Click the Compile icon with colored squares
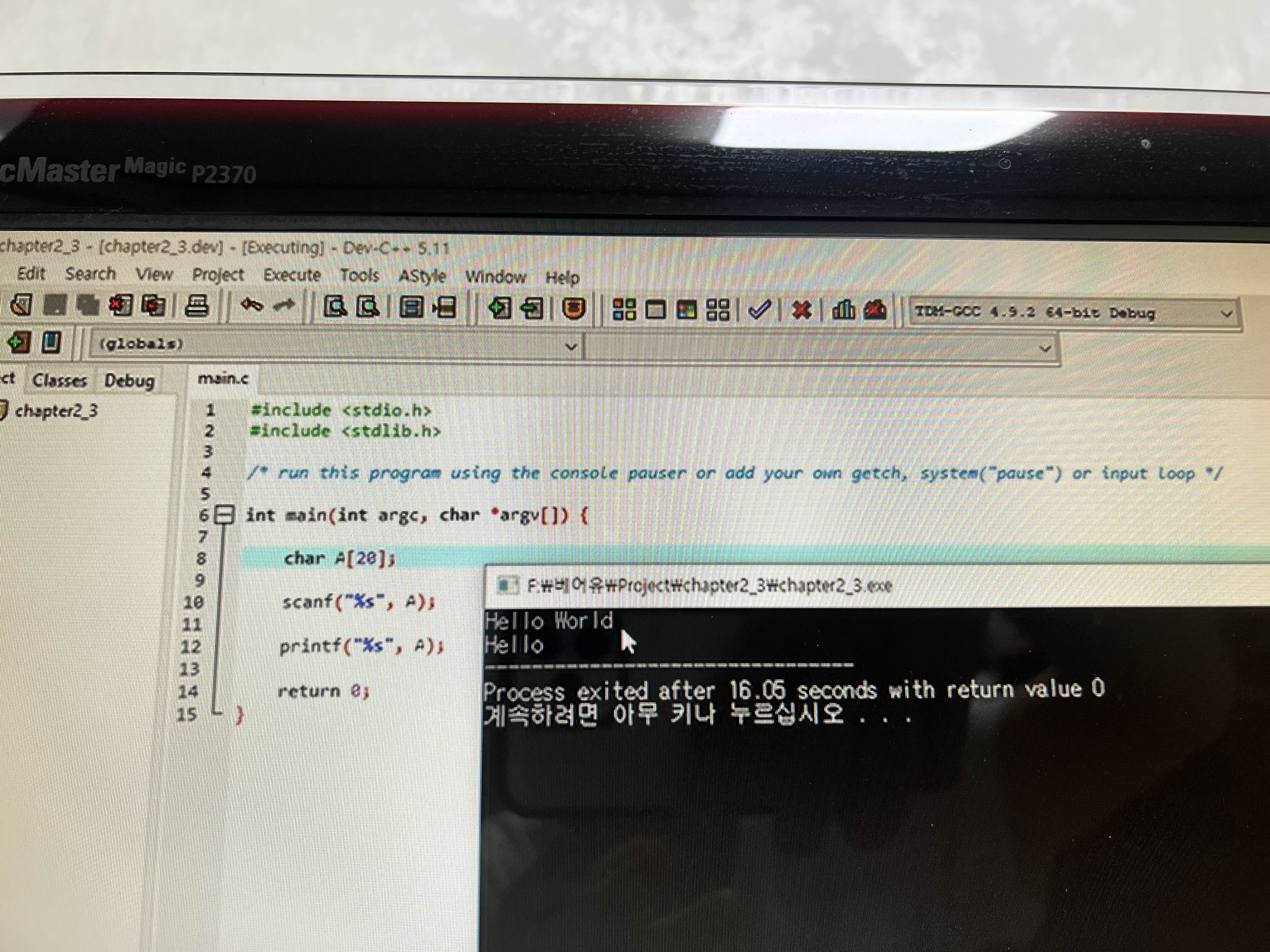1270x952 pixels. tap(624, 309)
